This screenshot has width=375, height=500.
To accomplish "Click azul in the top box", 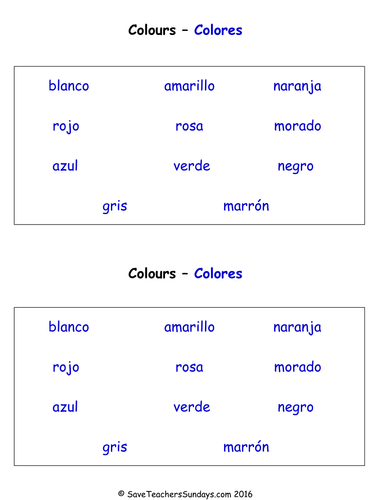I will (x=65, y=166).
